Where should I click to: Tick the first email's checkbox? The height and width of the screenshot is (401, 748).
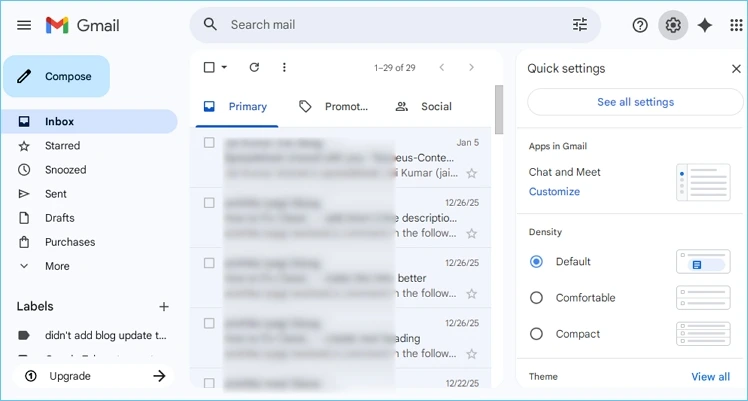[x=209, y=143]
